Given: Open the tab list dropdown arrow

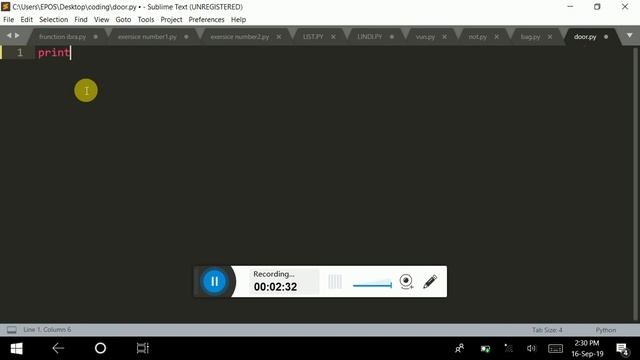Looking at the screenshot, I should 629,36.
